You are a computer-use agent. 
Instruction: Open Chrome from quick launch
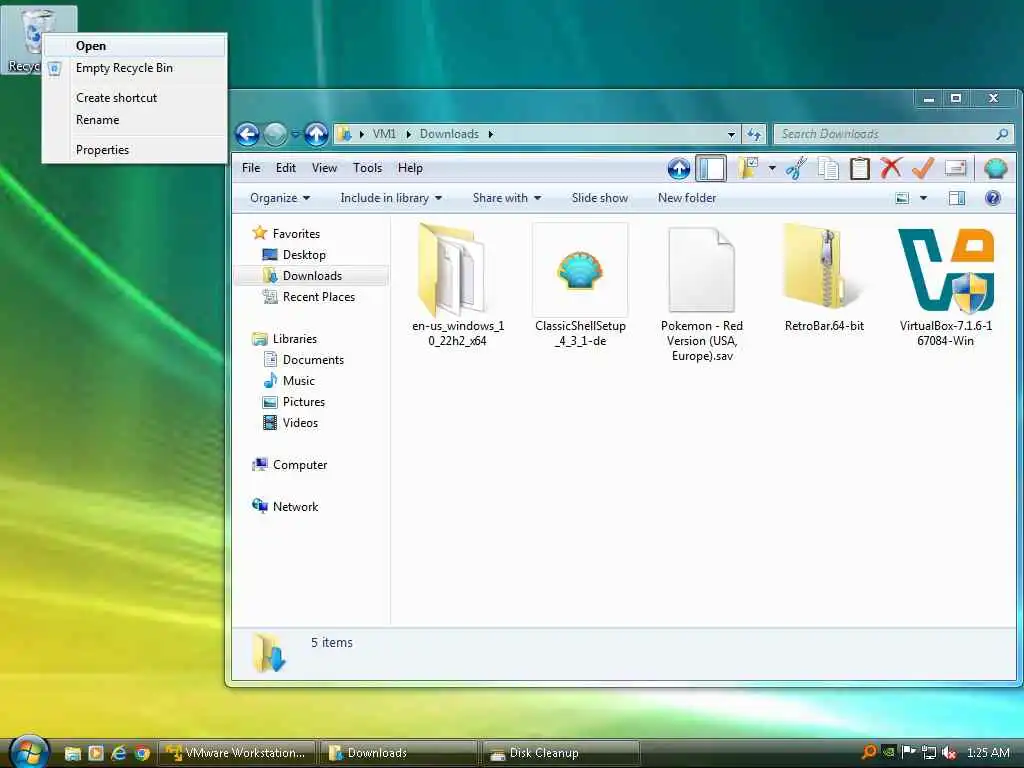click(x=142, y=753)
